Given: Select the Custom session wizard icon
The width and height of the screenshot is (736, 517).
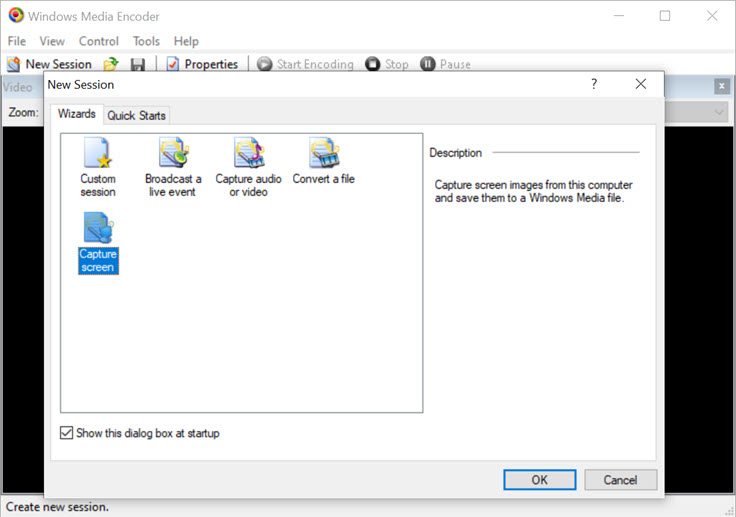Looking at the screenshot, I should (x=98, y=167).
